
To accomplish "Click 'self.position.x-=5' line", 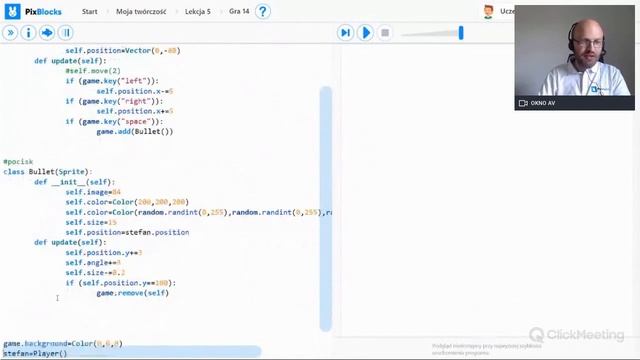I will [135, 91].
